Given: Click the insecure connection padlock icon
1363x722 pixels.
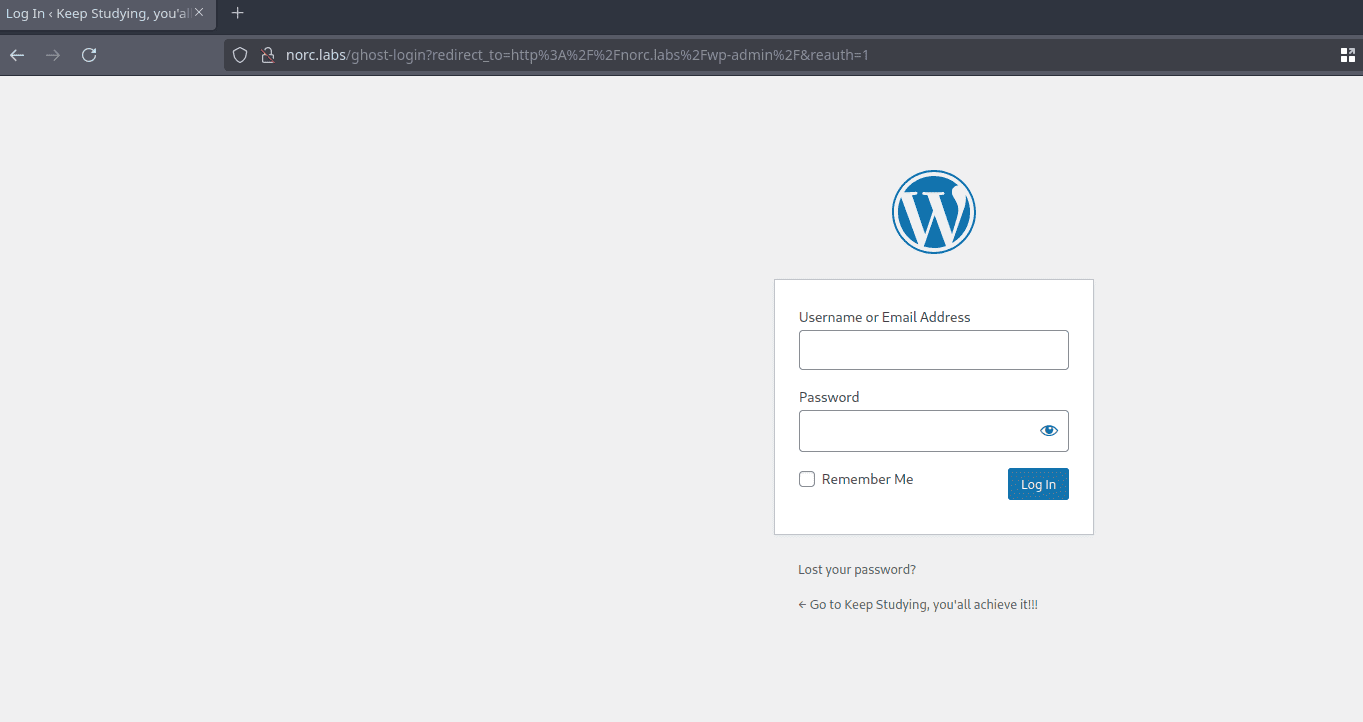Looking at the screenshot, I should pos(266,55).
